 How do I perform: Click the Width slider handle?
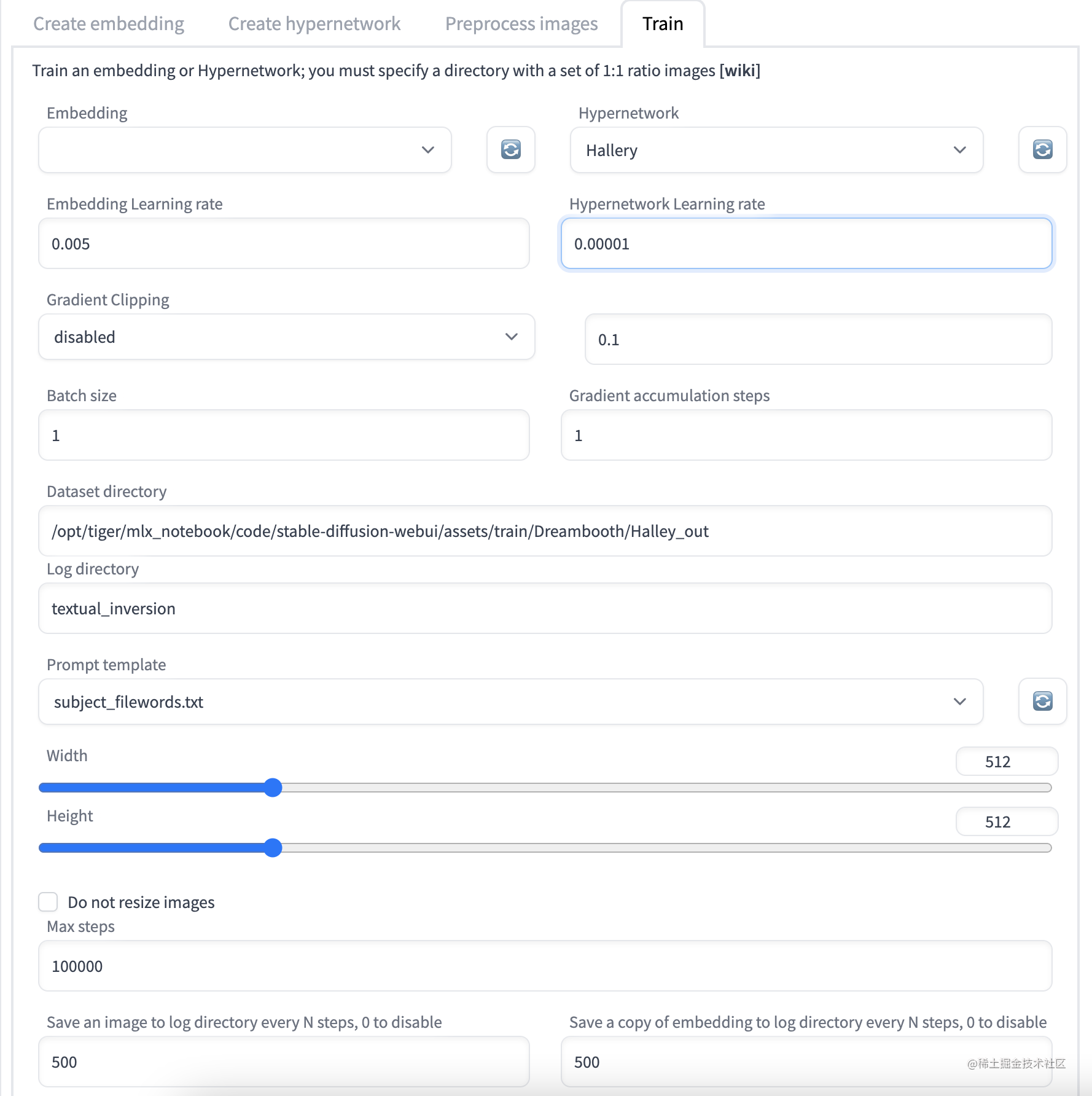pyautogui.click(x=273, y=788)
